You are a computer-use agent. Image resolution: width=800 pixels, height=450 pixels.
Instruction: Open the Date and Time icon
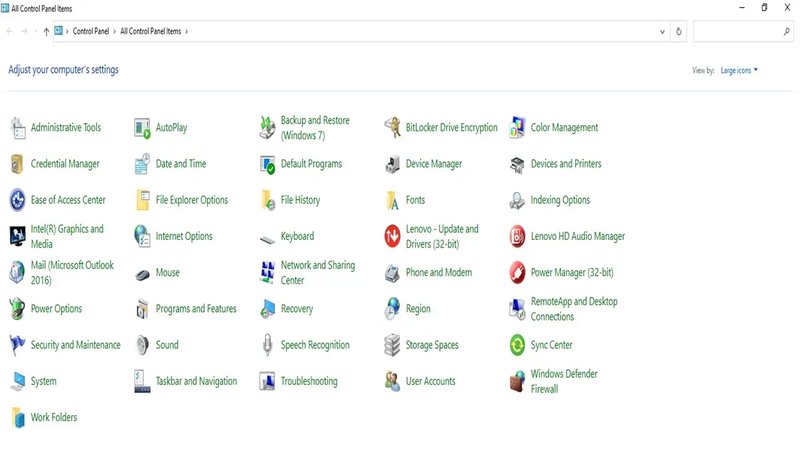(x=142, y=164)
